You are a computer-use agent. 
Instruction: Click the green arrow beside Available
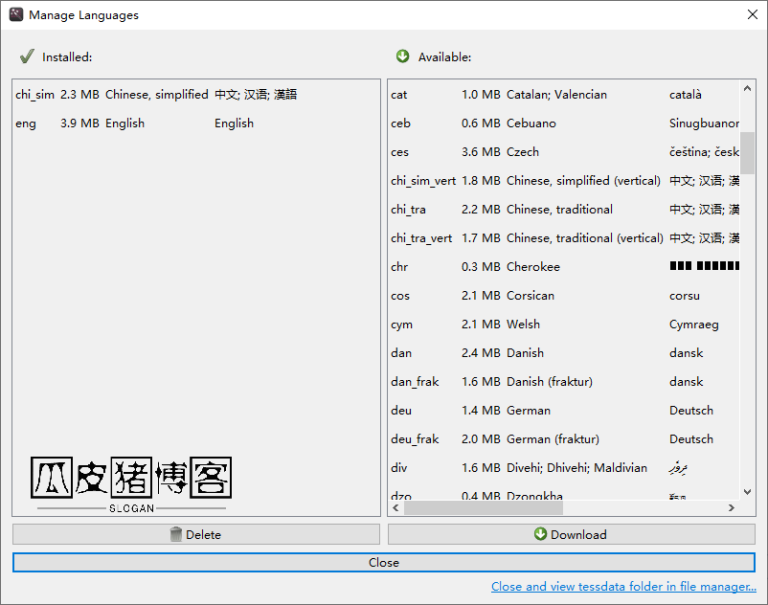coord(403,57)
